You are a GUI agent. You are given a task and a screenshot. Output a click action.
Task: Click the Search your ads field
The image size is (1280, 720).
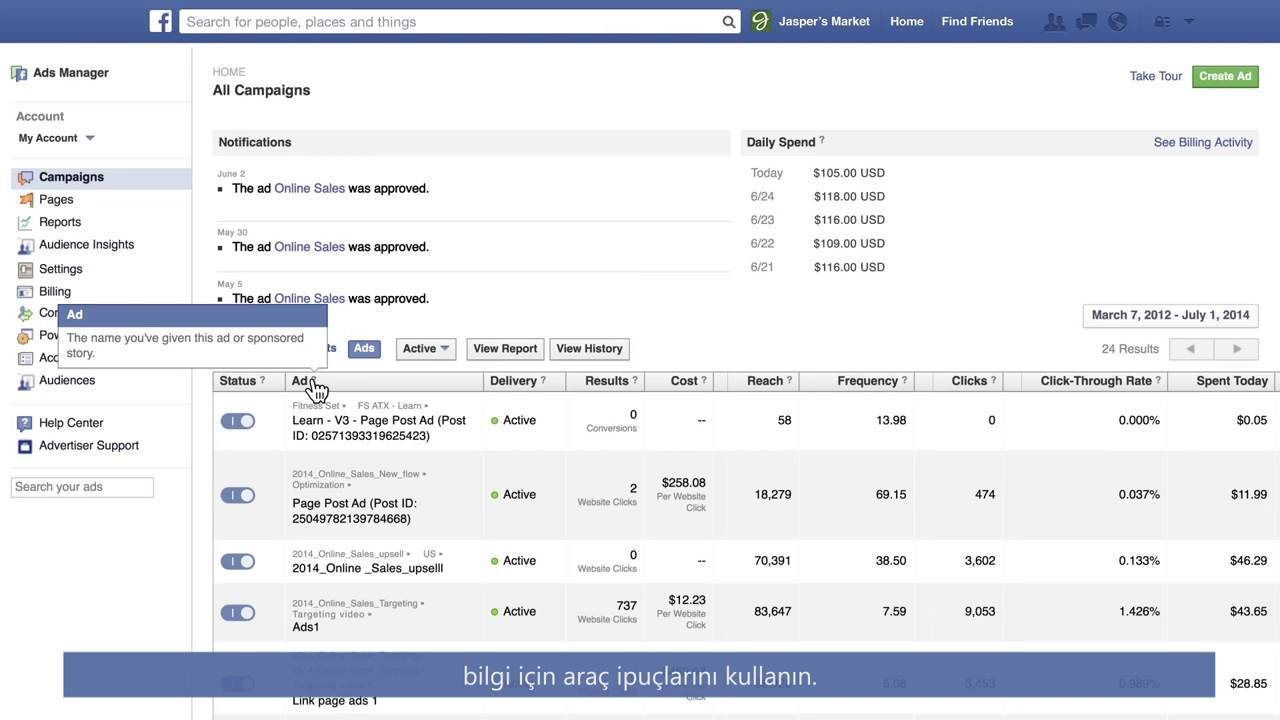click(82, 487)
